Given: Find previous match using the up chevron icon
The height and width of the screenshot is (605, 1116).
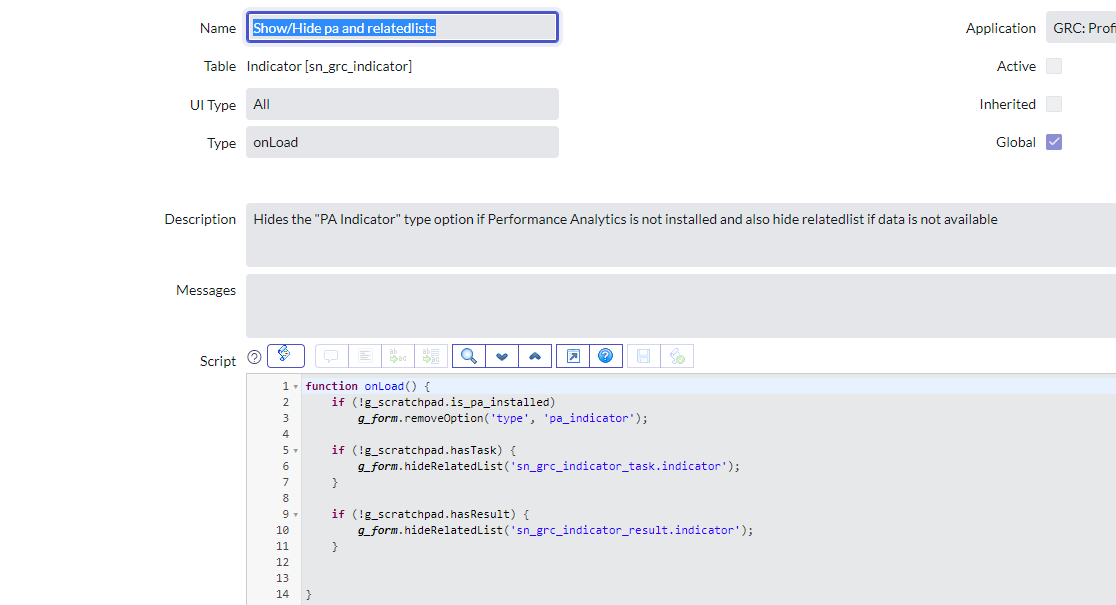Looking at the screenshot, I should point(535,355).
